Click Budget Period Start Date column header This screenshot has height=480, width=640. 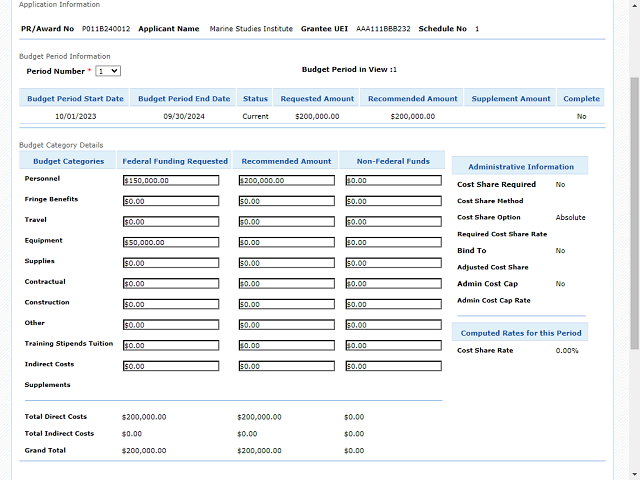[x=75, y=99]
